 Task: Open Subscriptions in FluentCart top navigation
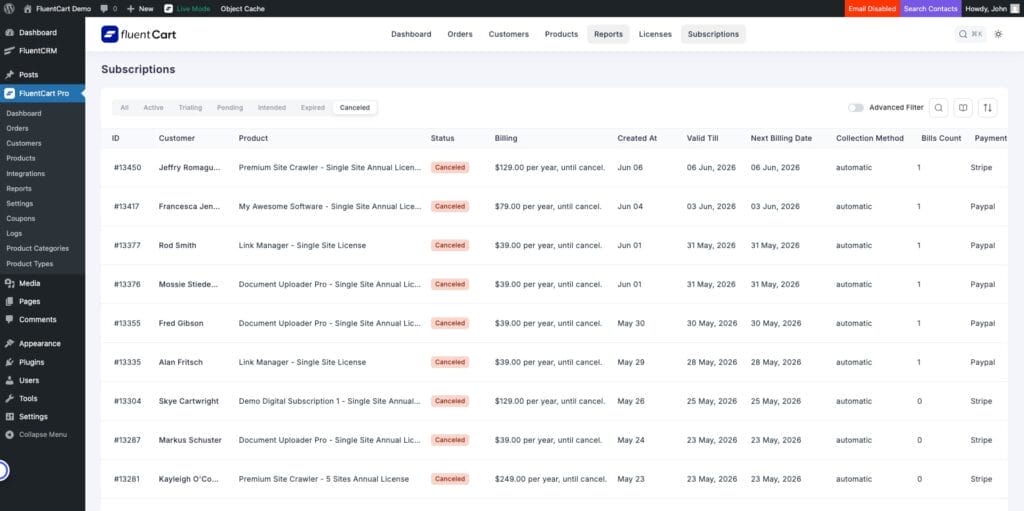point(713,34)
